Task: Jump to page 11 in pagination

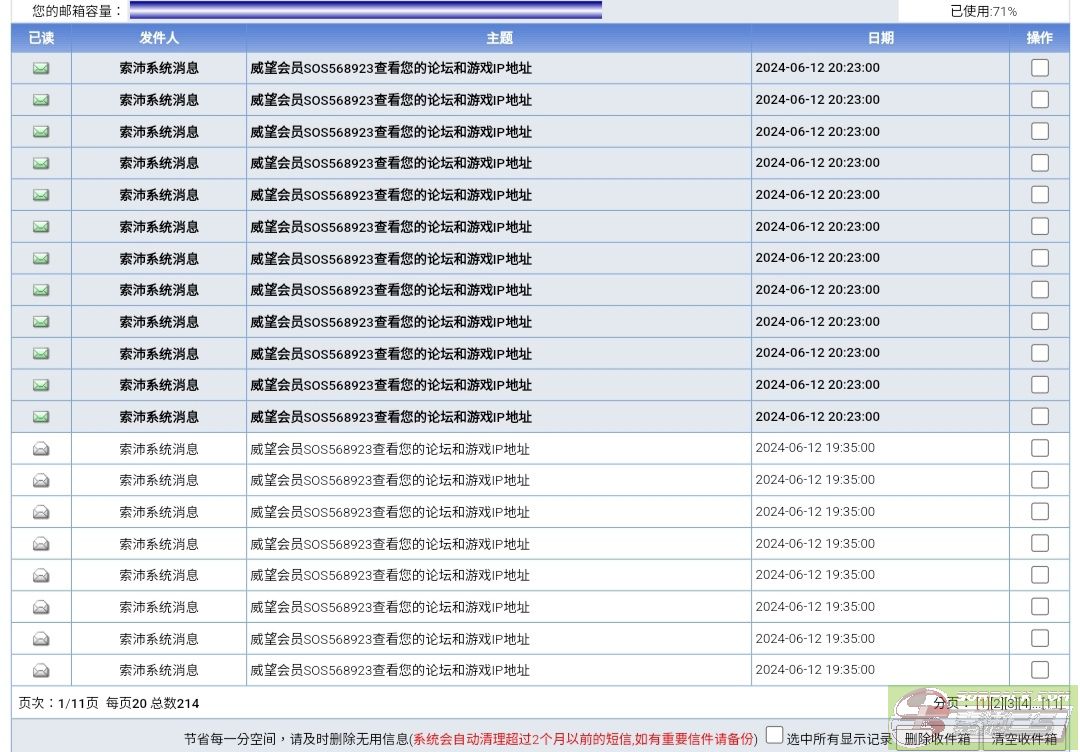Action: point(1051,704)
